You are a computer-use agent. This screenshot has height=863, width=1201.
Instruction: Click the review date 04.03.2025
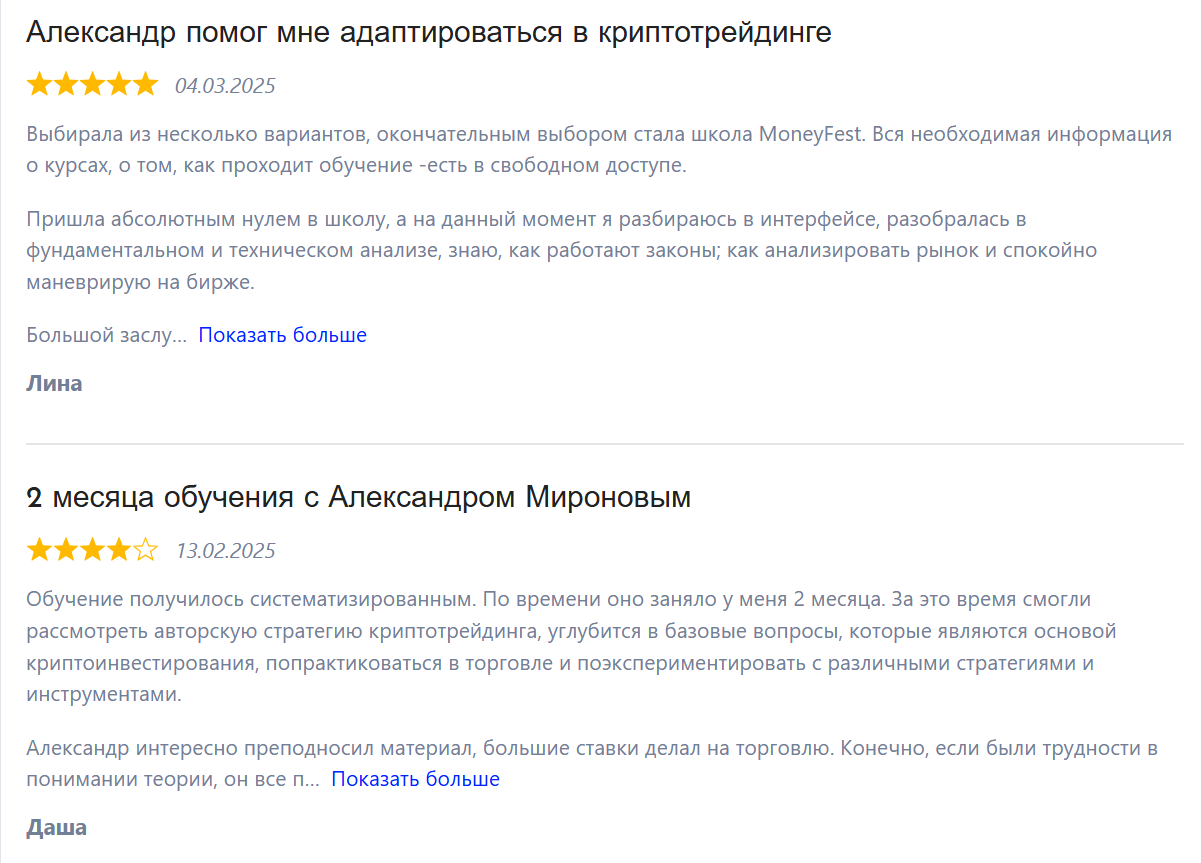(225, 86)
